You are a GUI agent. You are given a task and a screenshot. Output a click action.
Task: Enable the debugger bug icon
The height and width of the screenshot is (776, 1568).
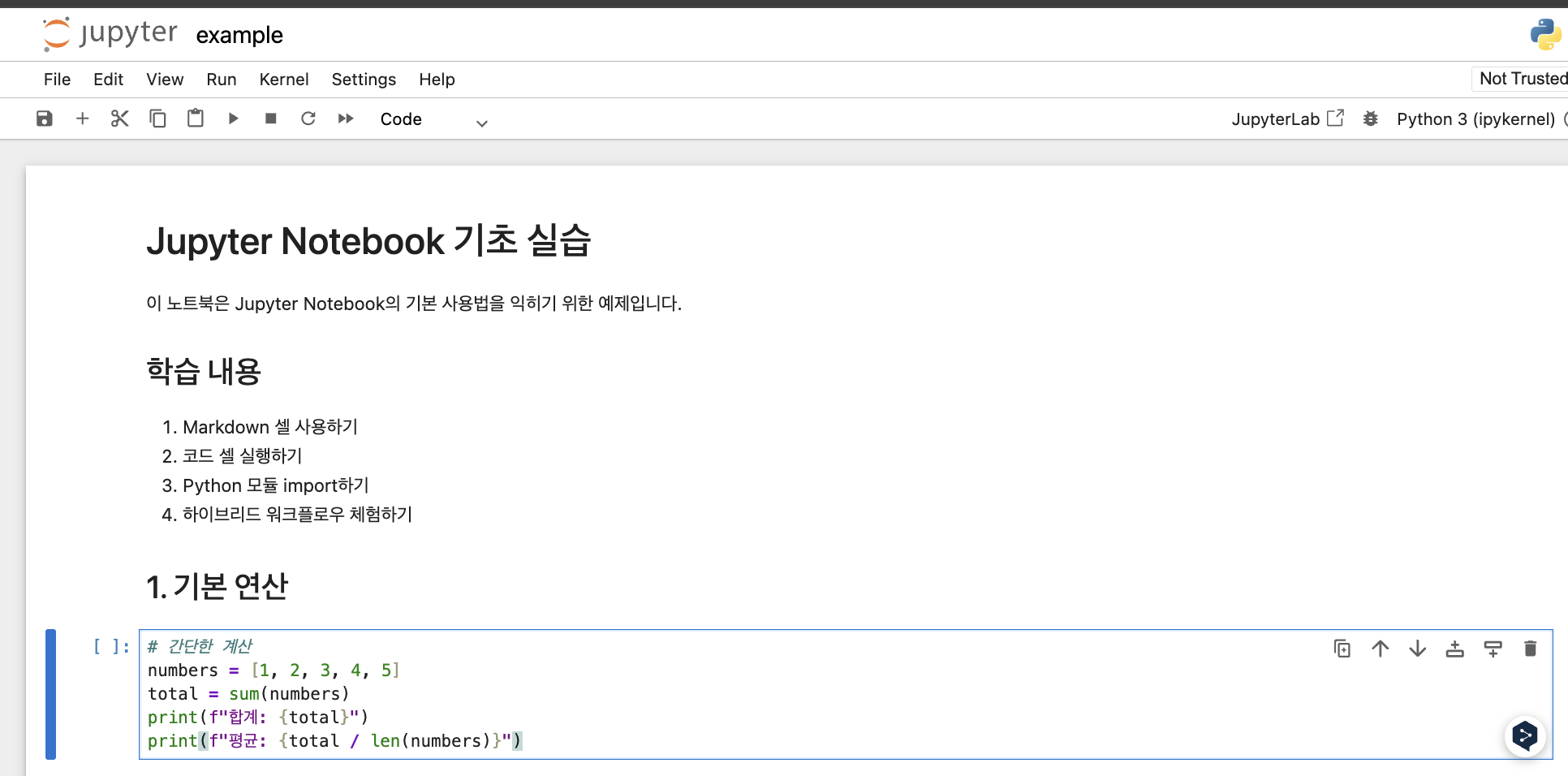1371,119
